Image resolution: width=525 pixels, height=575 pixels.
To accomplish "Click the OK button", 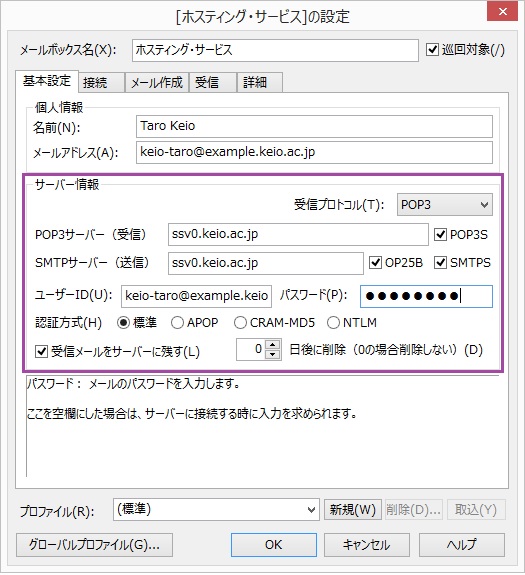I will (274, 545).
